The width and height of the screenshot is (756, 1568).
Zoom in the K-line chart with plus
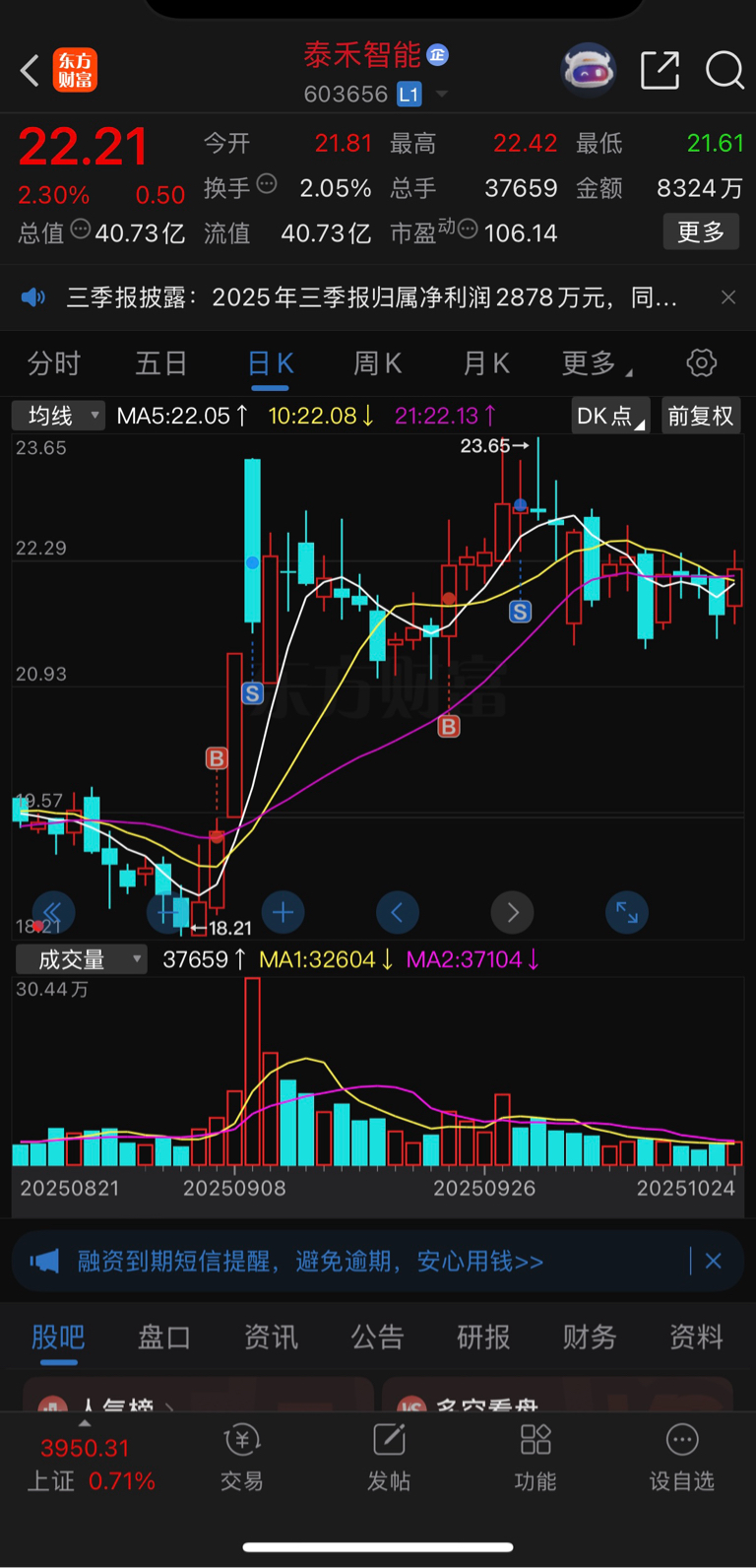pos(283,913)
